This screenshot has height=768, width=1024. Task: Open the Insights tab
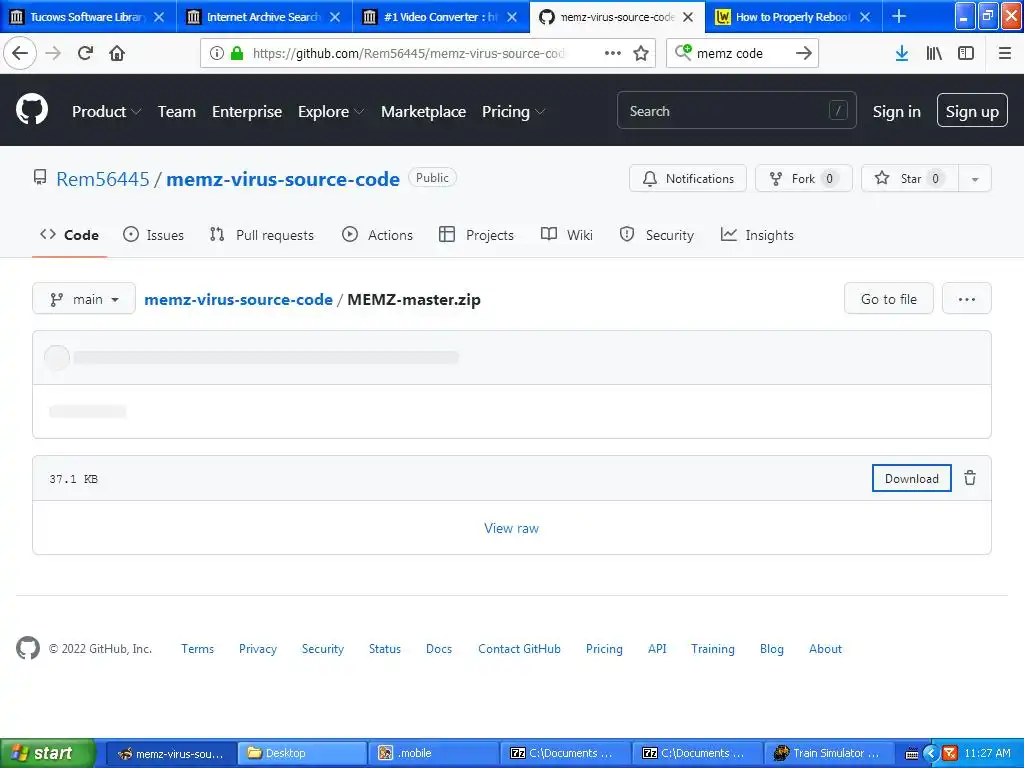coord(757,235)
